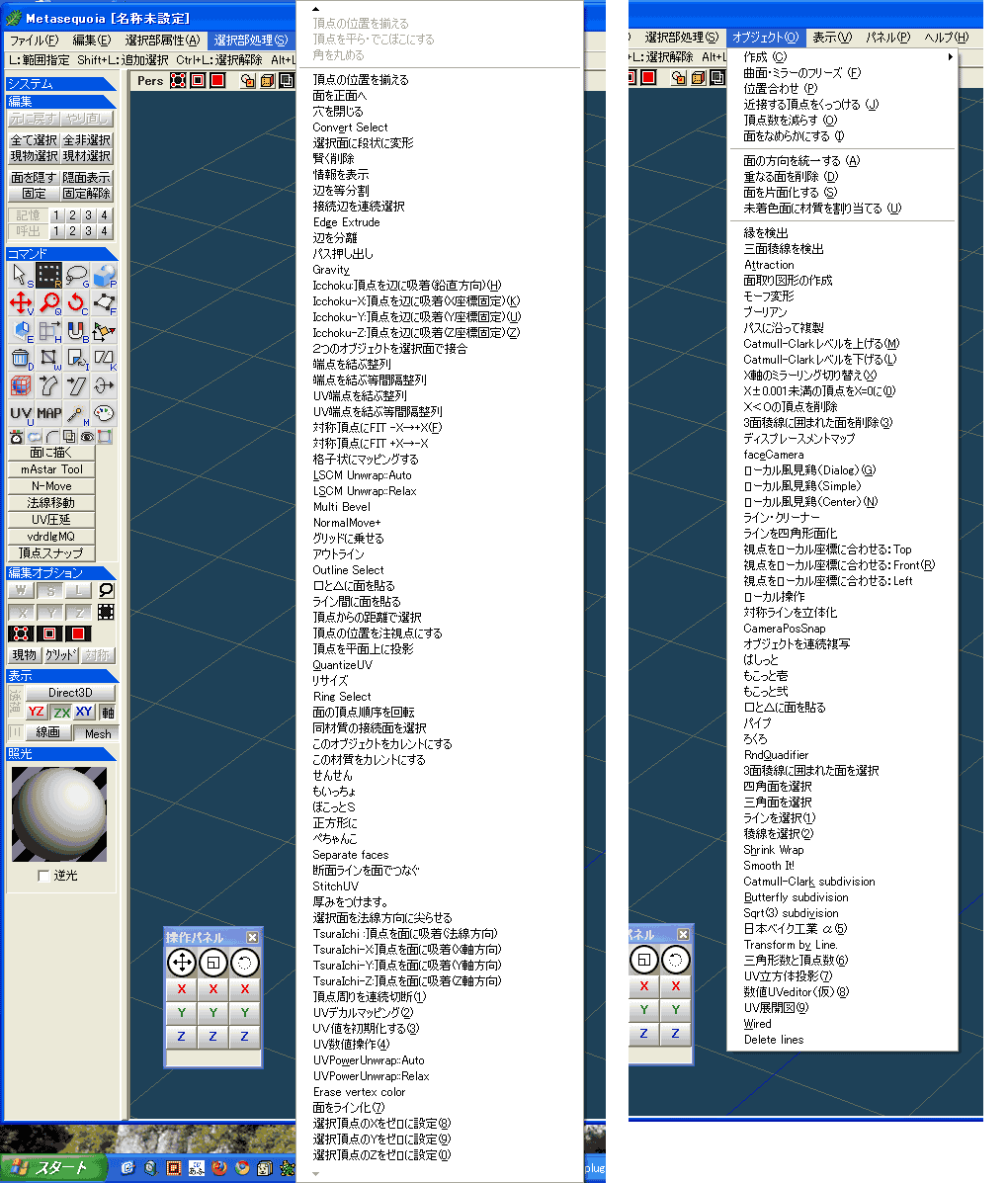Screen dimensions: 1008x1183
Task: Select the red Move tool (V)
Action: click(x=21, y=303)
